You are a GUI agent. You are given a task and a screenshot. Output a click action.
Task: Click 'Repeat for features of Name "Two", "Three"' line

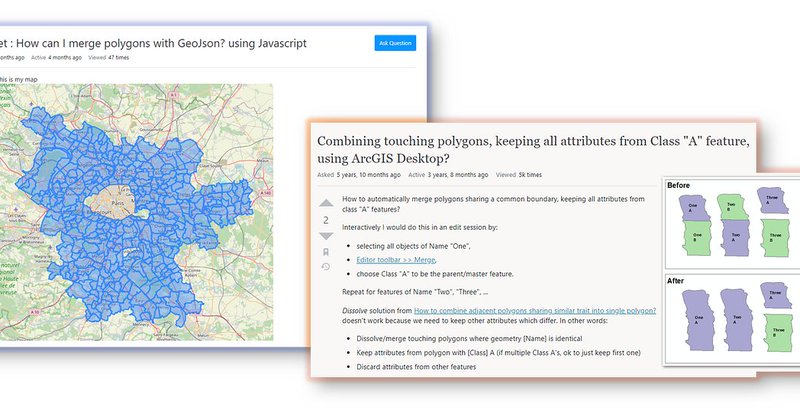(x=415, y=292)
